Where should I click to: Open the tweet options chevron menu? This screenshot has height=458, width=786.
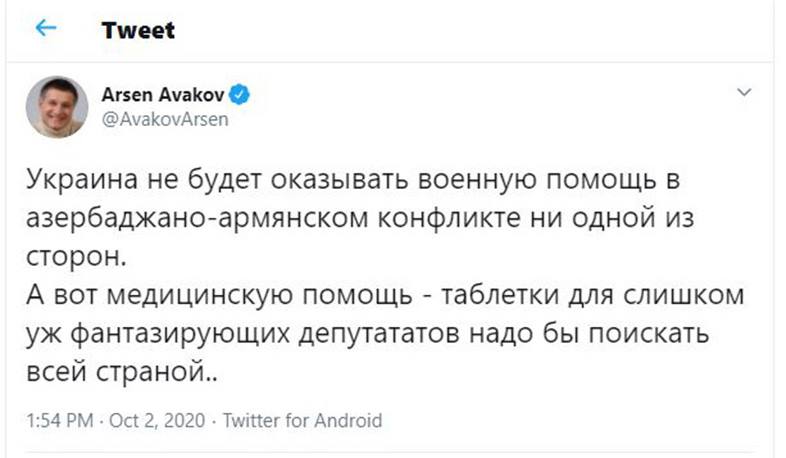pyautogui.click(x=743, y=93)
